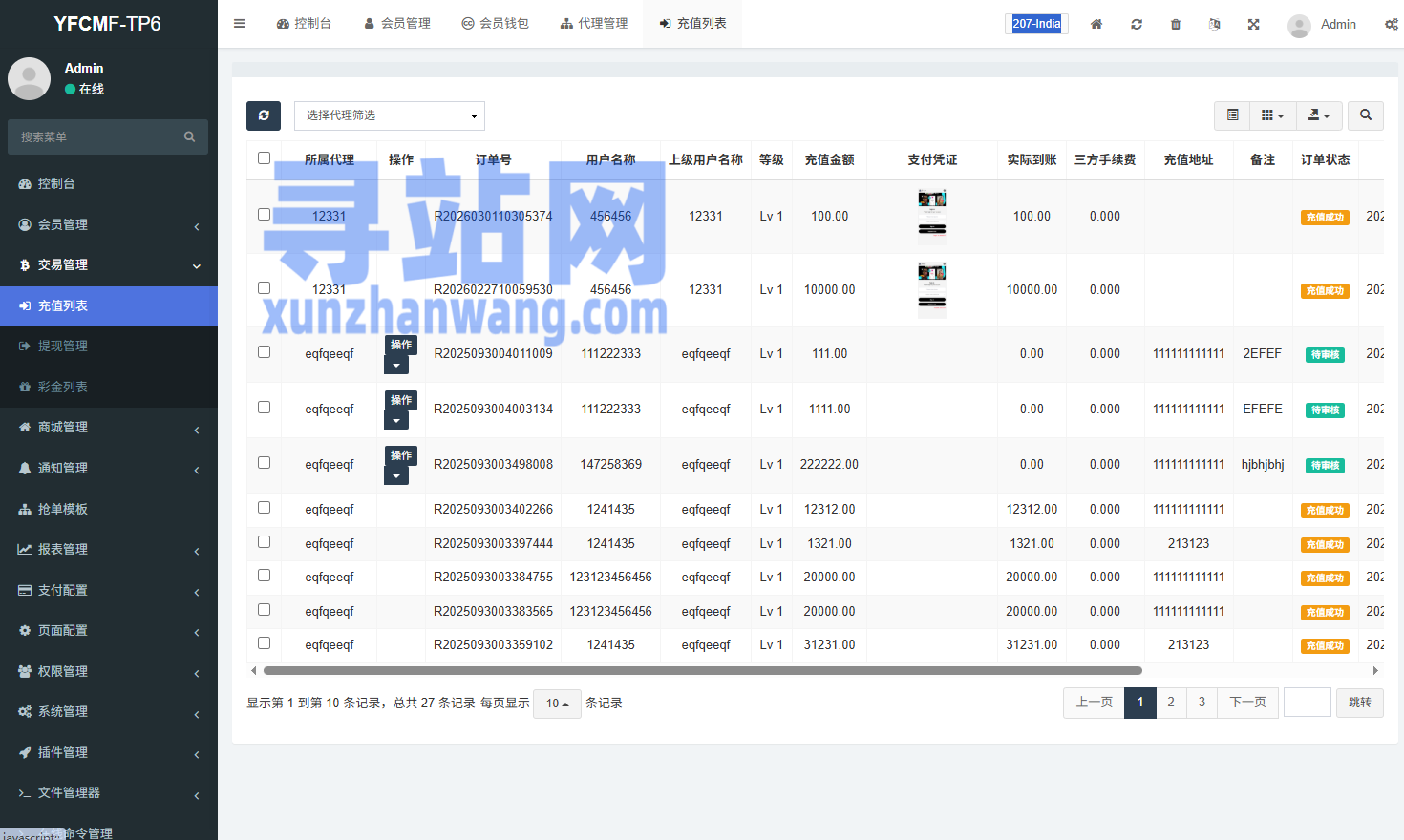Open the export data dropdown
Screen dimensions: 1404x840
(1319, 115)
